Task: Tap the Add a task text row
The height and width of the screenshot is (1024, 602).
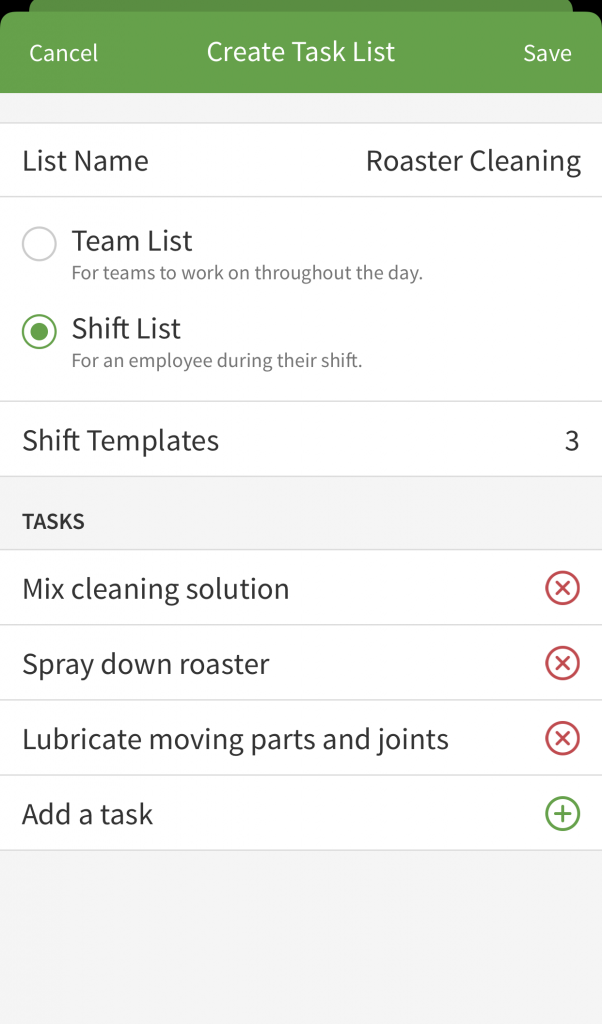Action: coord(87,813)
